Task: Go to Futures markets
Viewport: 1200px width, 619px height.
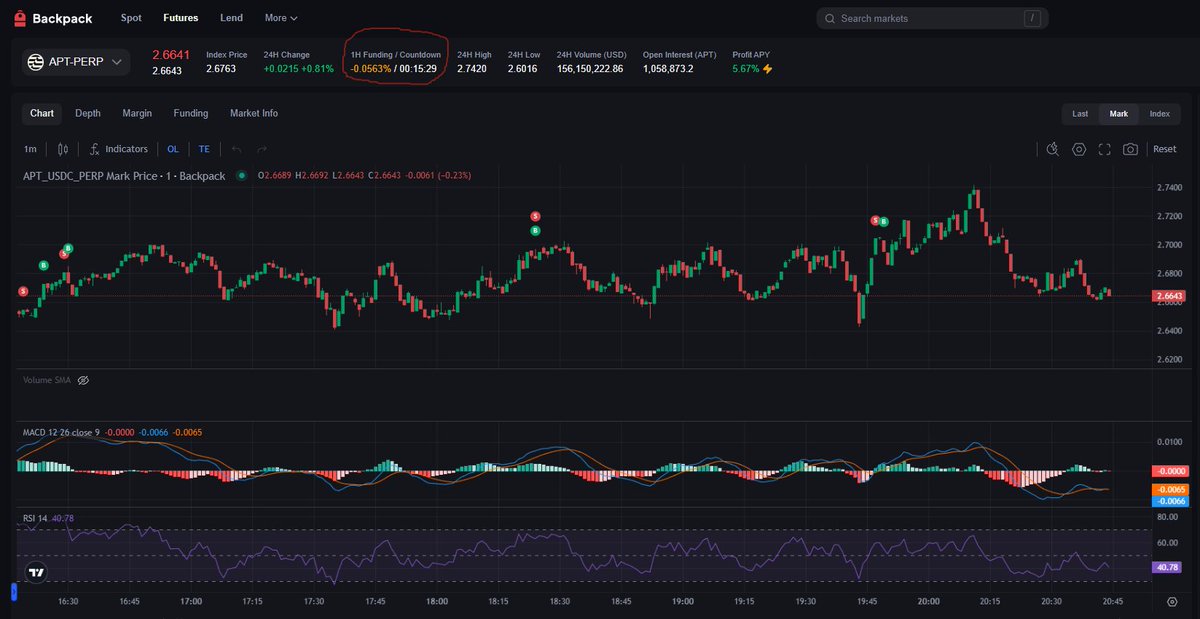Action: [x=181, y=18]
